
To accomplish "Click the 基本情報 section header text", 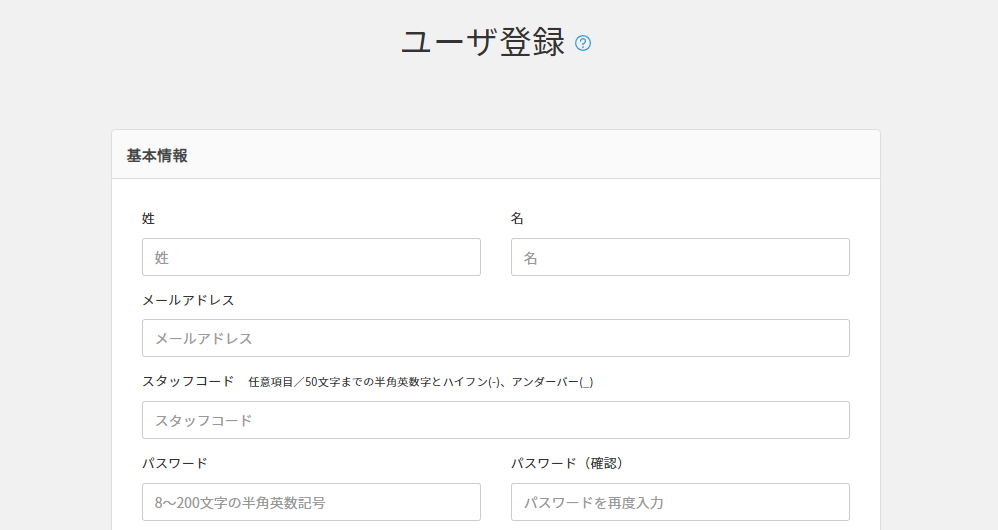I will coord(157,155).
